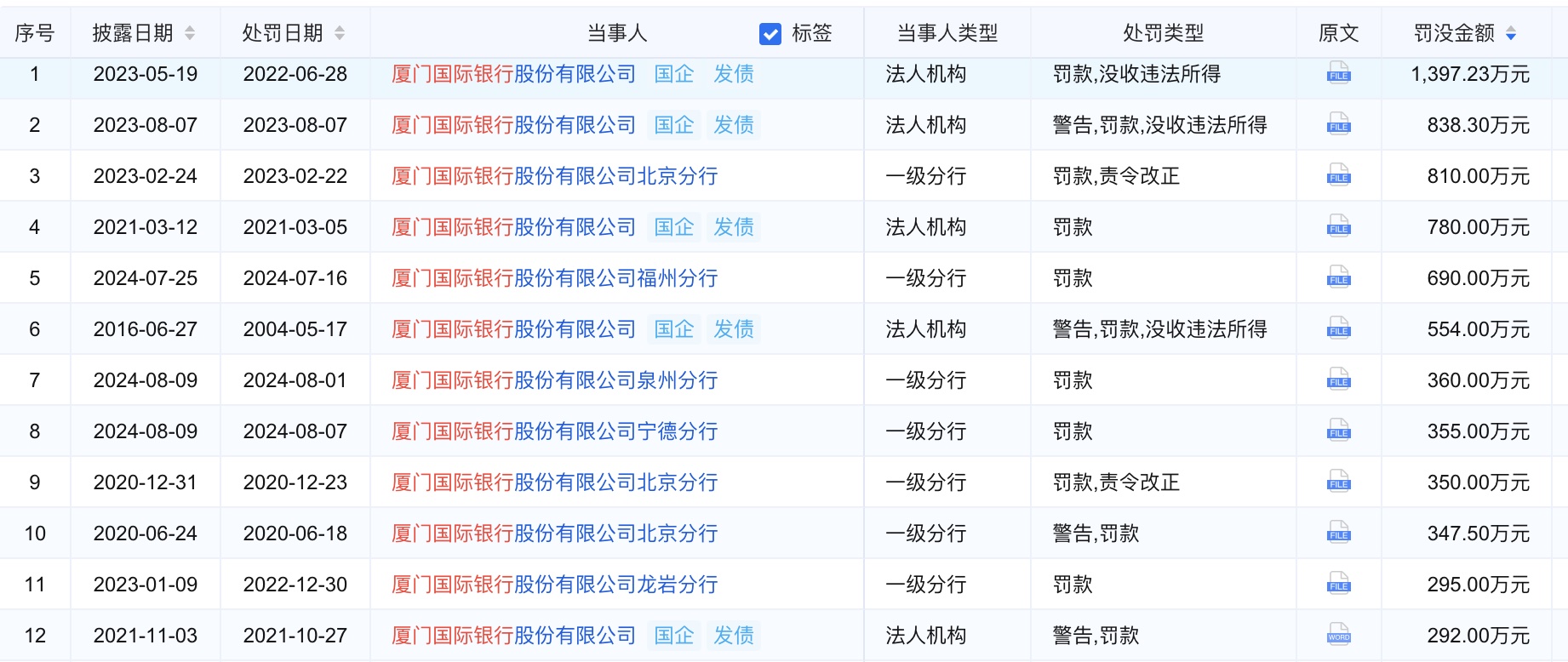The height and width of the screenshot is (662, 1568).
Task: Select 法人机构 in row 12
Action: coord(926,636)
